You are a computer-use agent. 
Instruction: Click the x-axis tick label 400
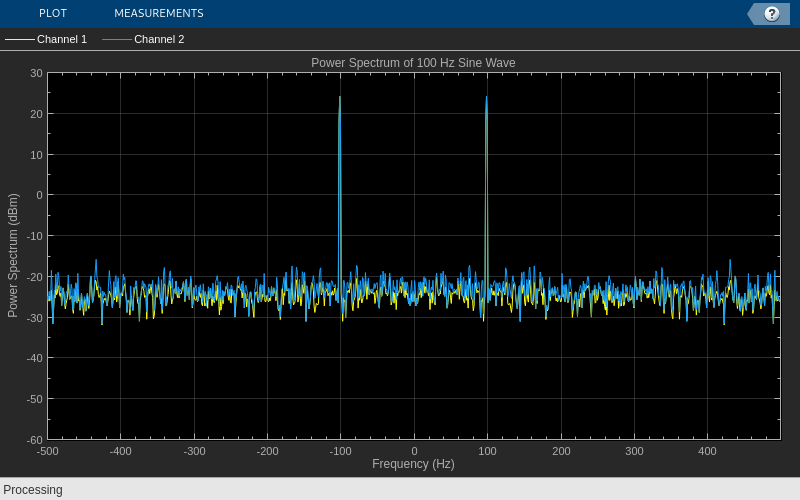pos(707,451)
